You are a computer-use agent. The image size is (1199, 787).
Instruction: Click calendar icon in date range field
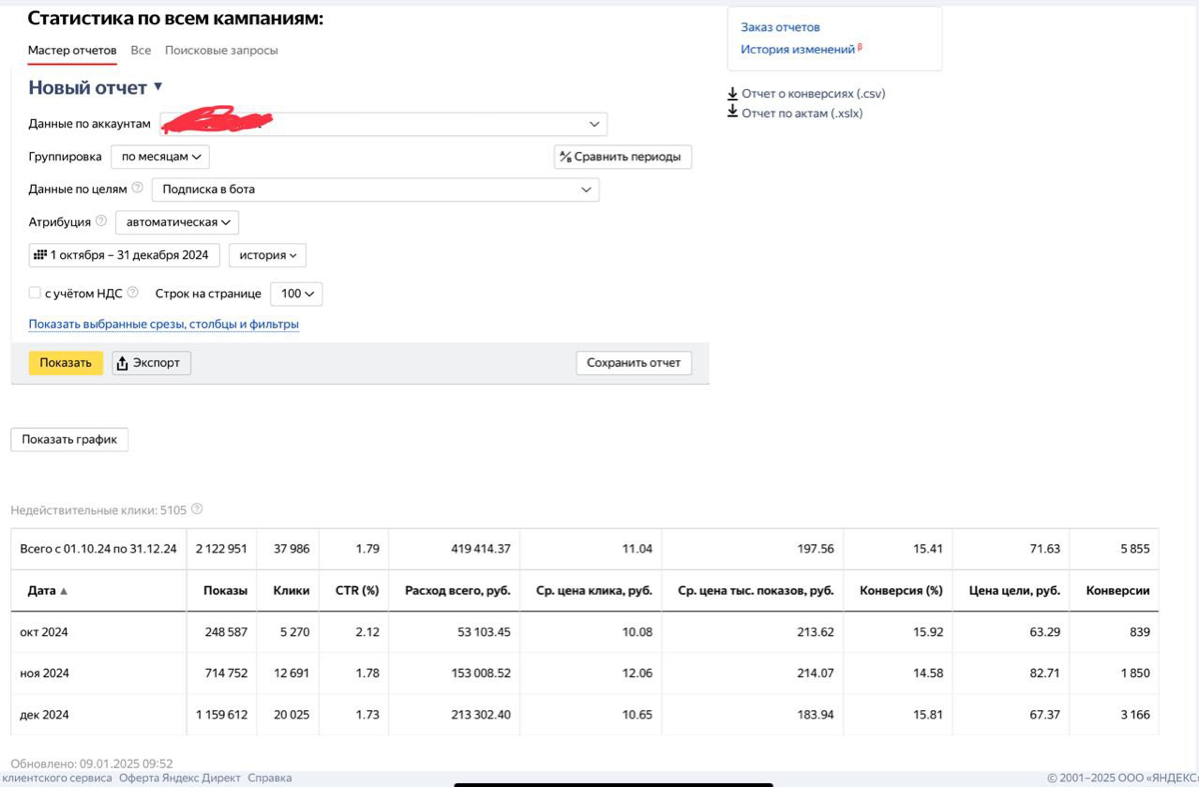41,255
